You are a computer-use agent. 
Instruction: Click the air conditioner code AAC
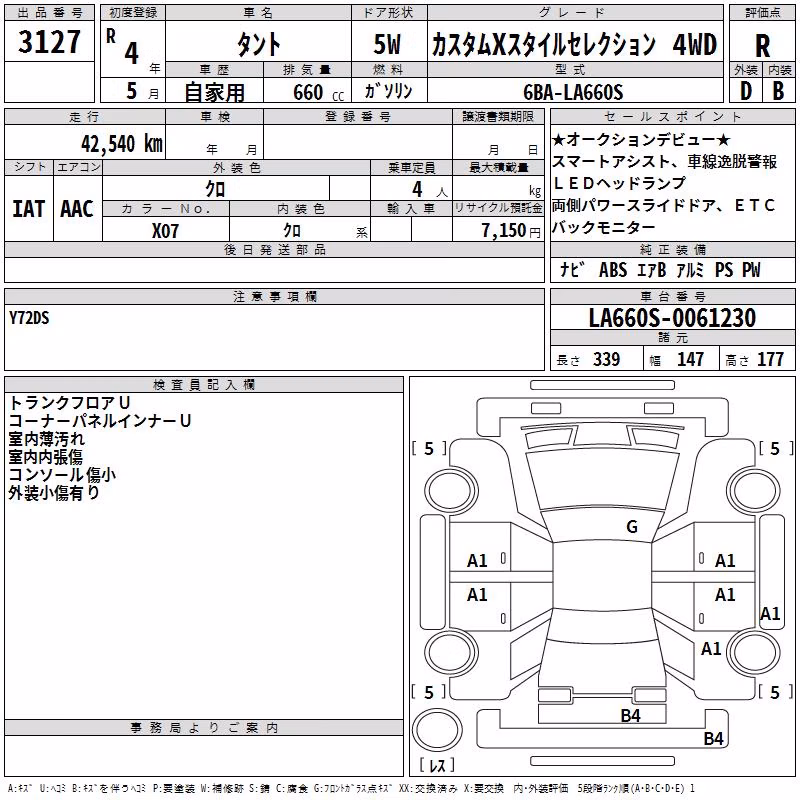click(77, 209)
